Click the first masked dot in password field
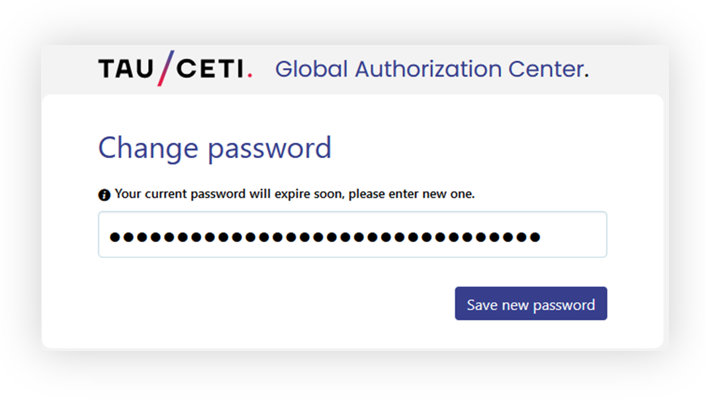 click(x=115, y=237)
